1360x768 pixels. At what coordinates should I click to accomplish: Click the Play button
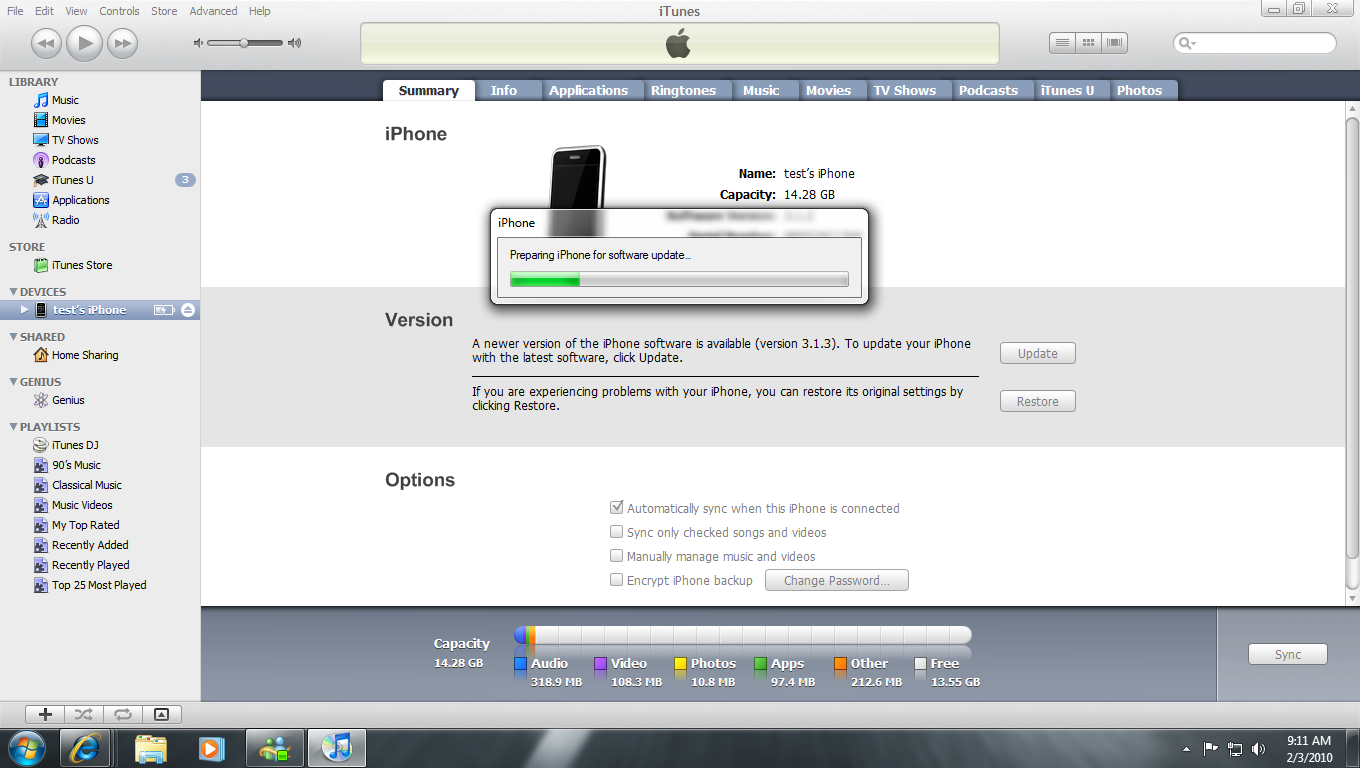point(84,42)
